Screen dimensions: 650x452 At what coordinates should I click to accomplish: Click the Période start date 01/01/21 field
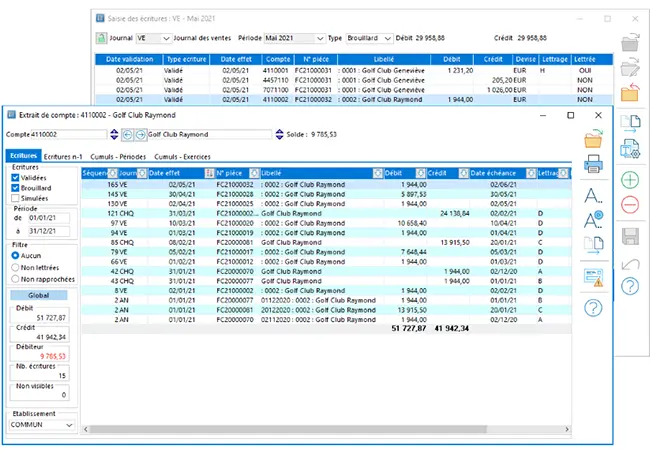49,218
